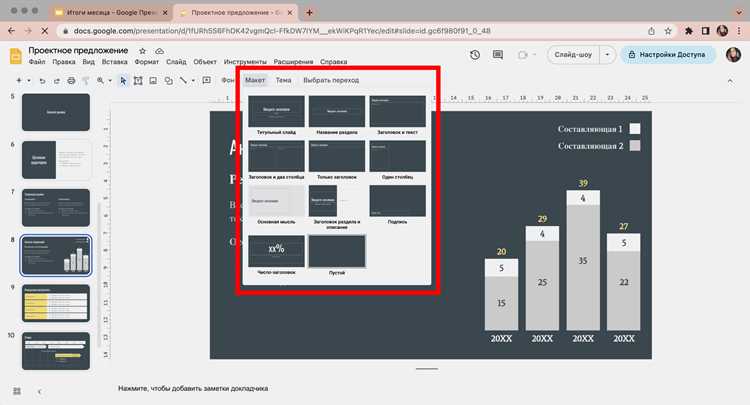This screenshot has width=750, height=405.
Task: Expand Слайд-шоу options arrow
Action: pos(607,55)
